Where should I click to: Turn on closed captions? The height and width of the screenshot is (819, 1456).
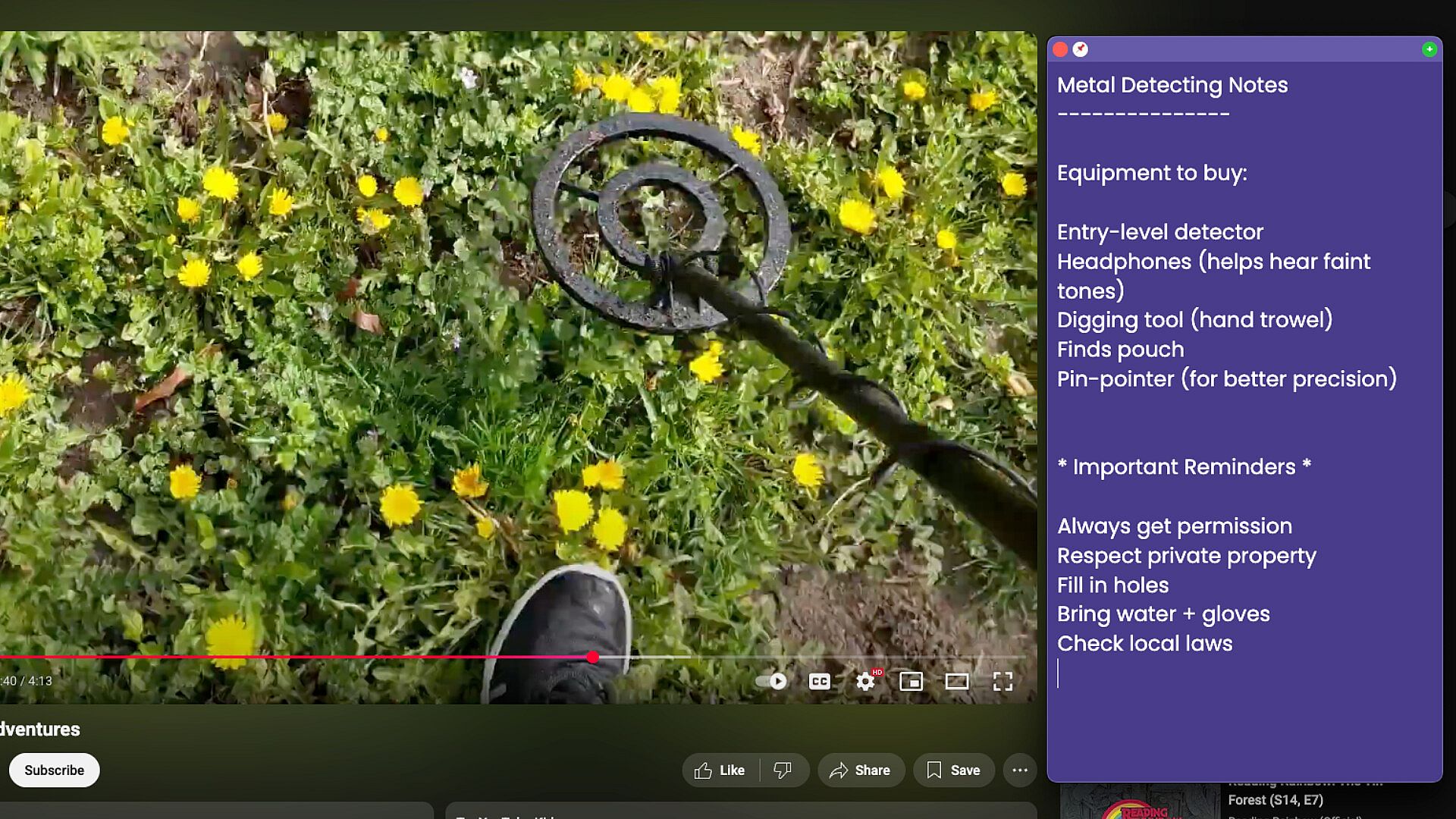click(819, 681)
